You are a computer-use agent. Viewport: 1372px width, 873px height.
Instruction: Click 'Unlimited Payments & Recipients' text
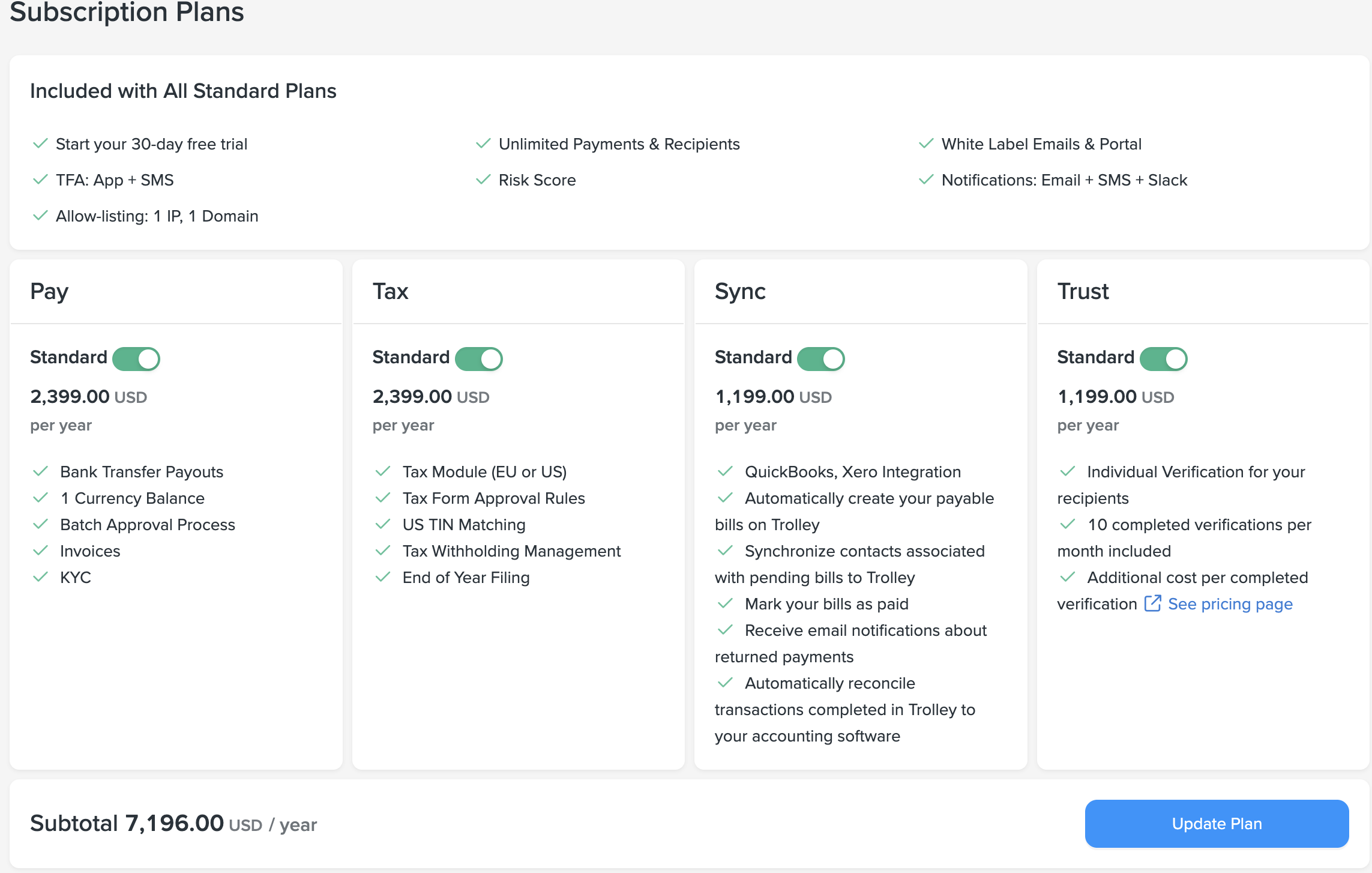619,144
